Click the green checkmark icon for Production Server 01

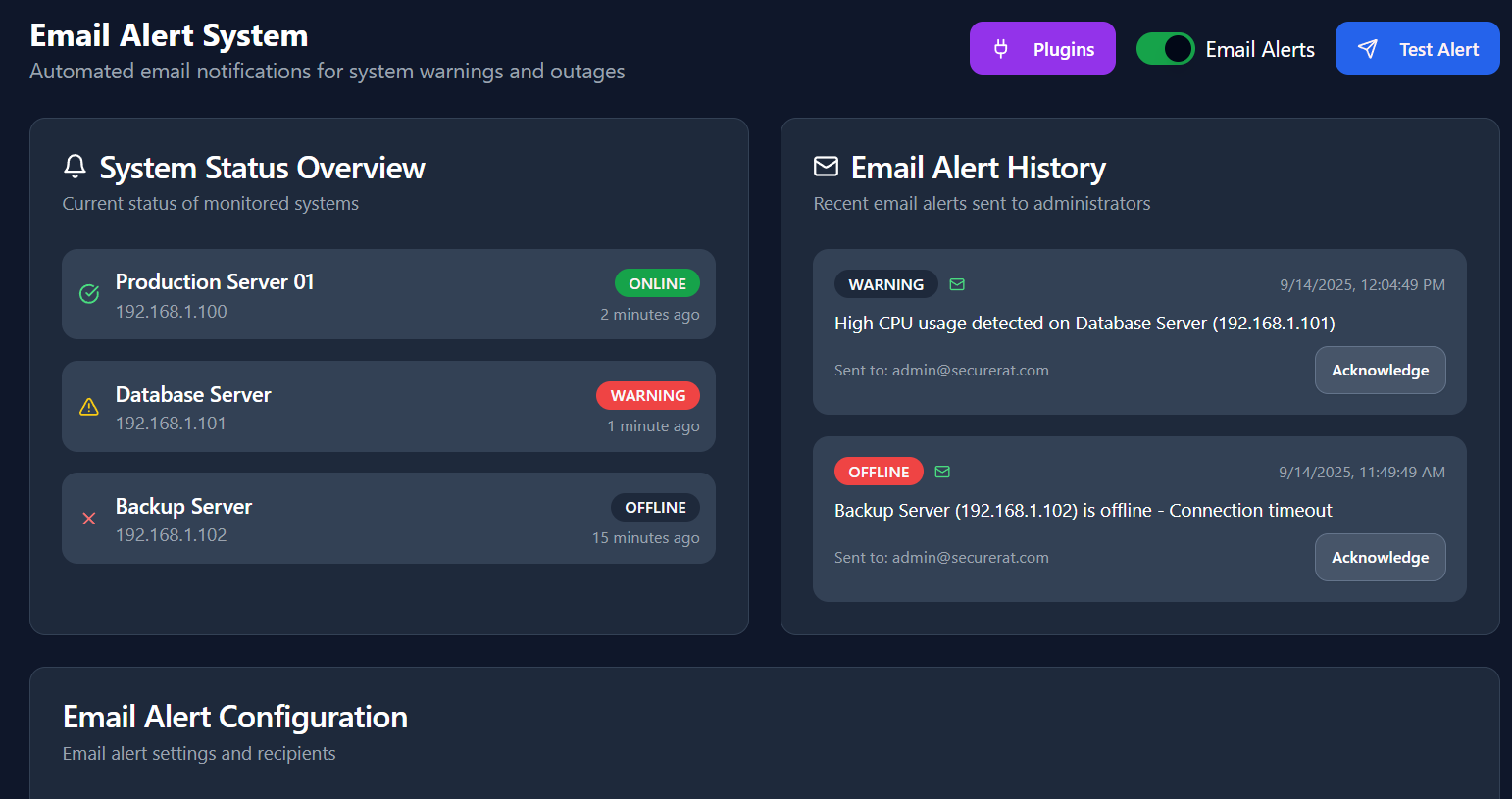pos(89,294)
